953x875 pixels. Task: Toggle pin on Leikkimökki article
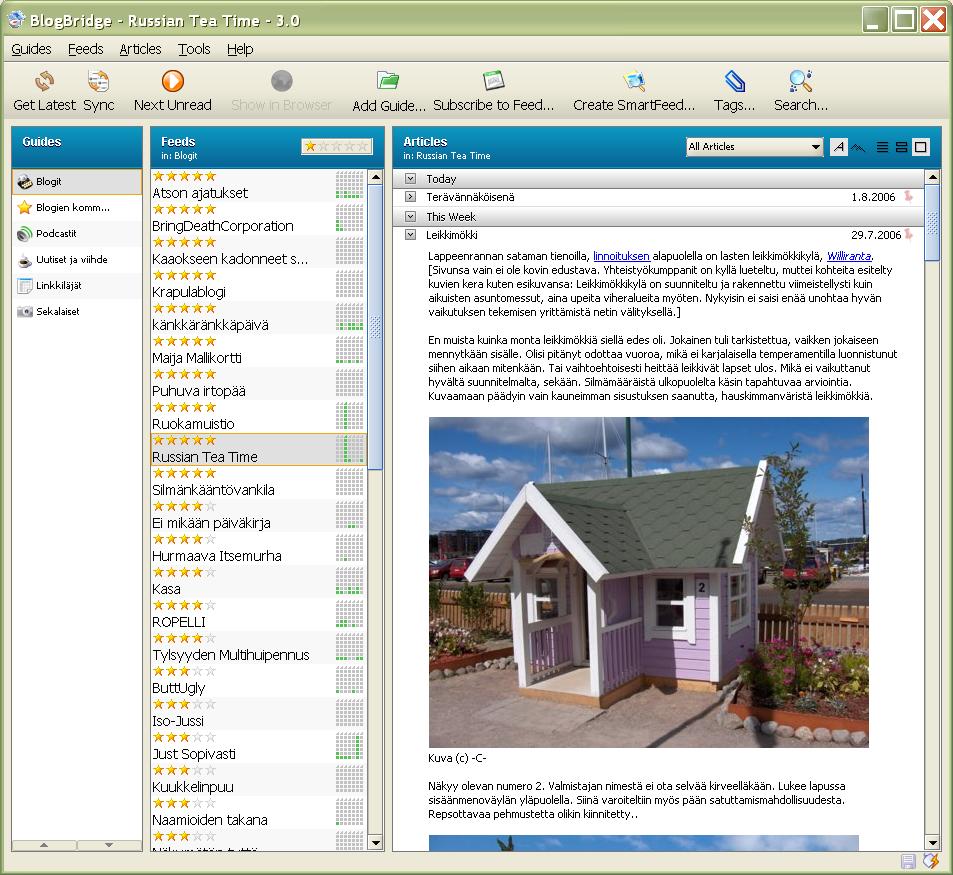click(x=909, y=235)
